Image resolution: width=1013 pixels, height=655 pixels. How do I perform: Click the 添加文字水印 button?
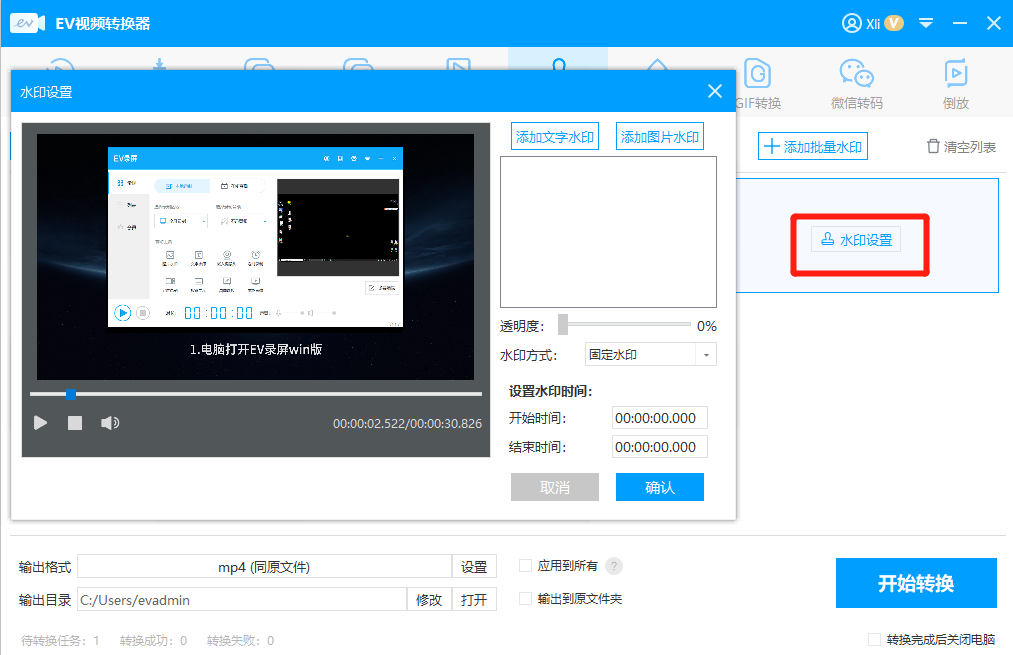(x=555, y=136)
